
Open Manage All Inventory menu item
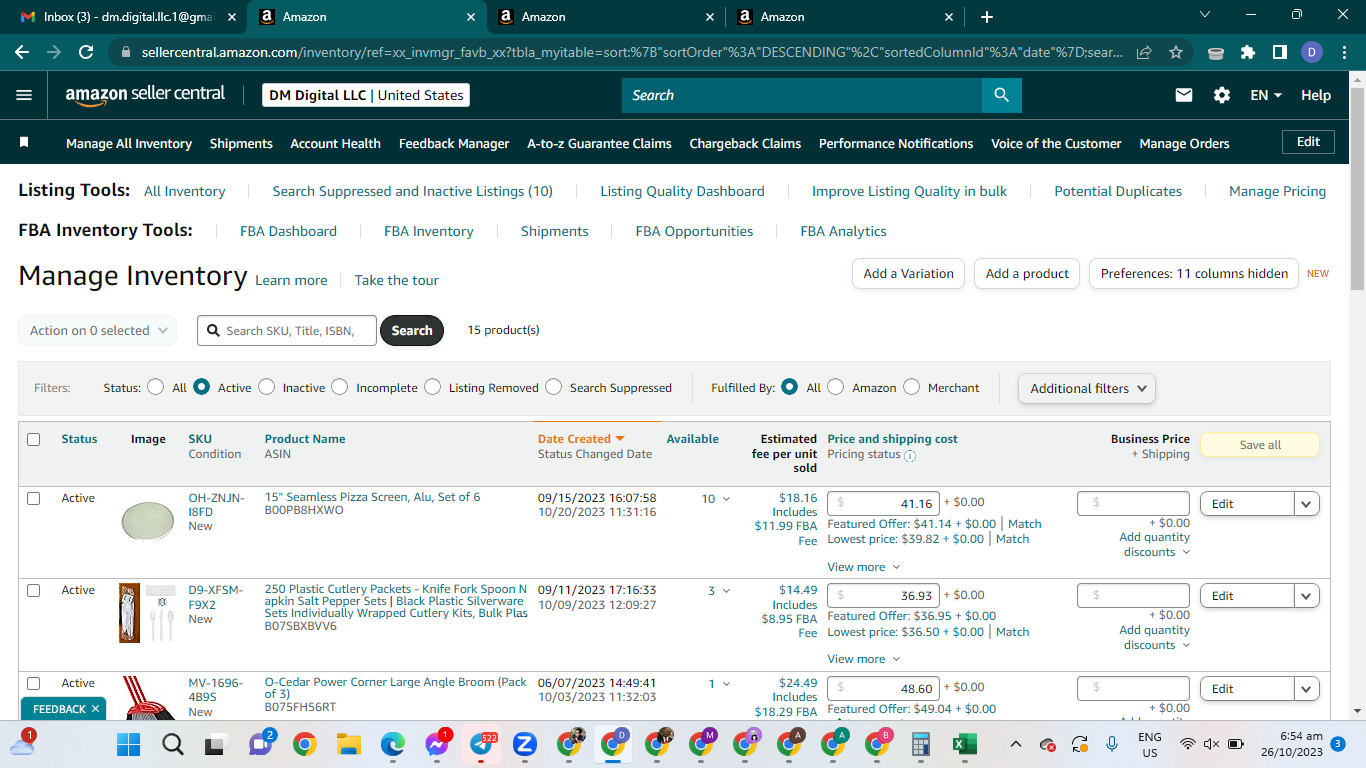click(x=129, y=143)
